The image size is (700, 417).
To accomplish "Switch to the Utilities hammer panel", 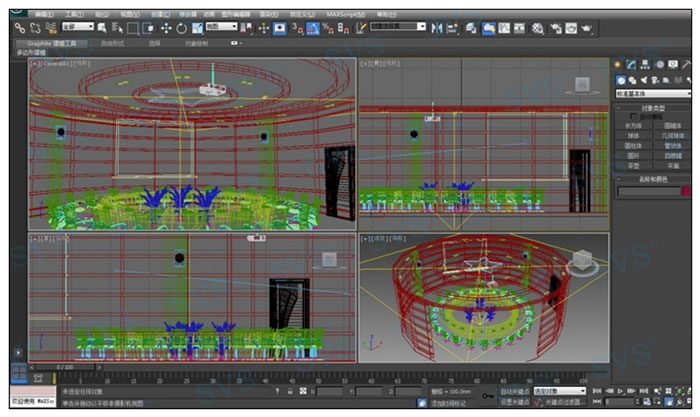I will click(x=686, y=64).
